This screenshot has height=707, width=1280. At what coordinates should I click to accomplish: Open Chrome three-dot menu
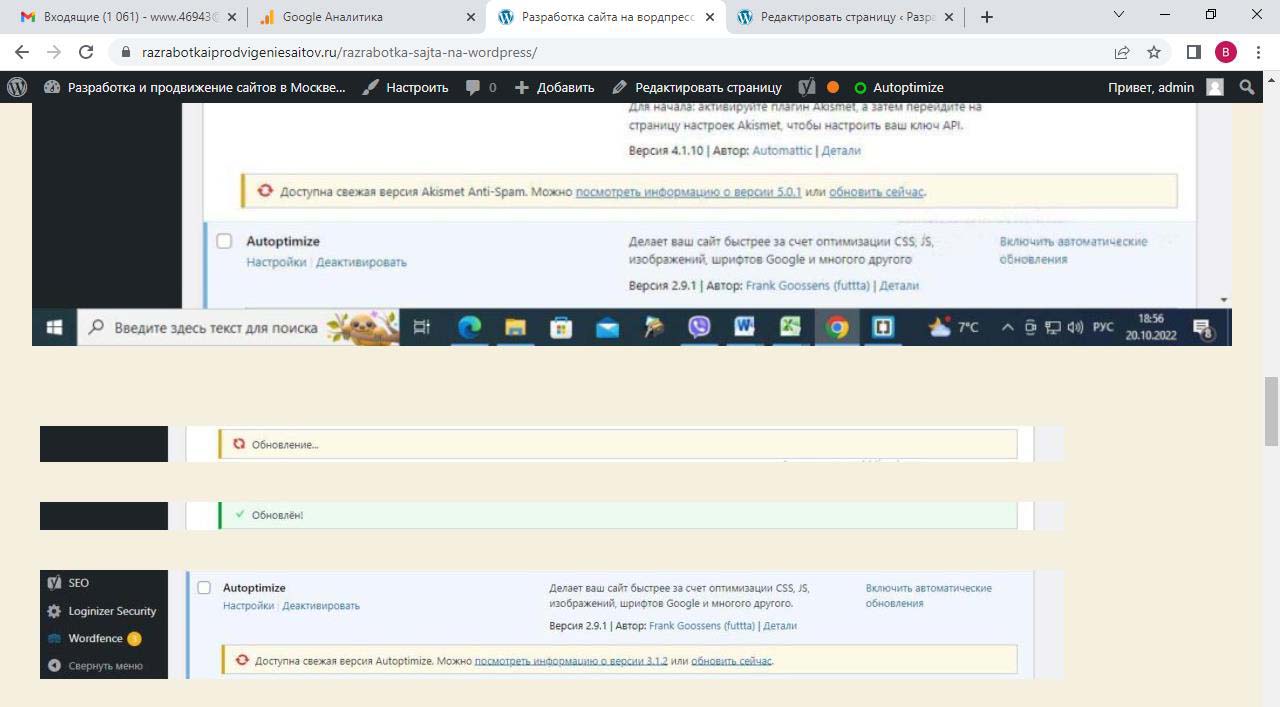pos(1258,52)
